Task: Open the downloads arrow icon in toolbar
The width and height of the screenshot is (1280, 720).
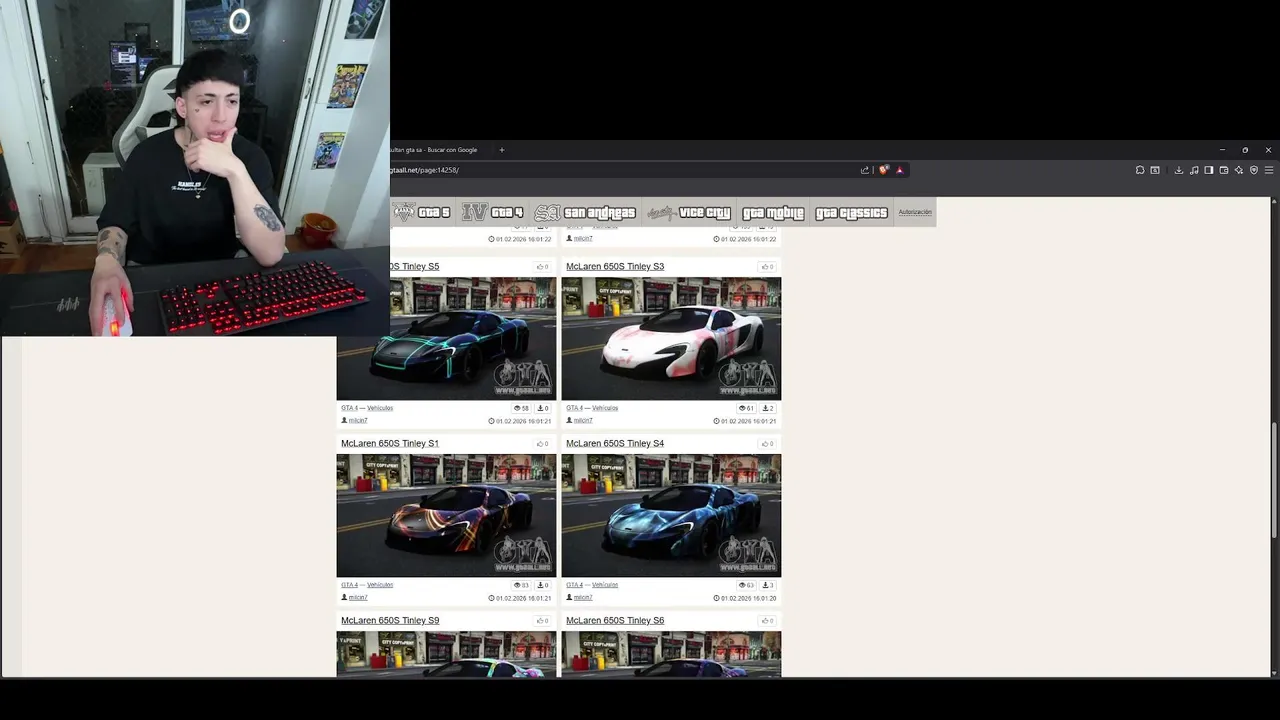Action: click(1179, 170)
